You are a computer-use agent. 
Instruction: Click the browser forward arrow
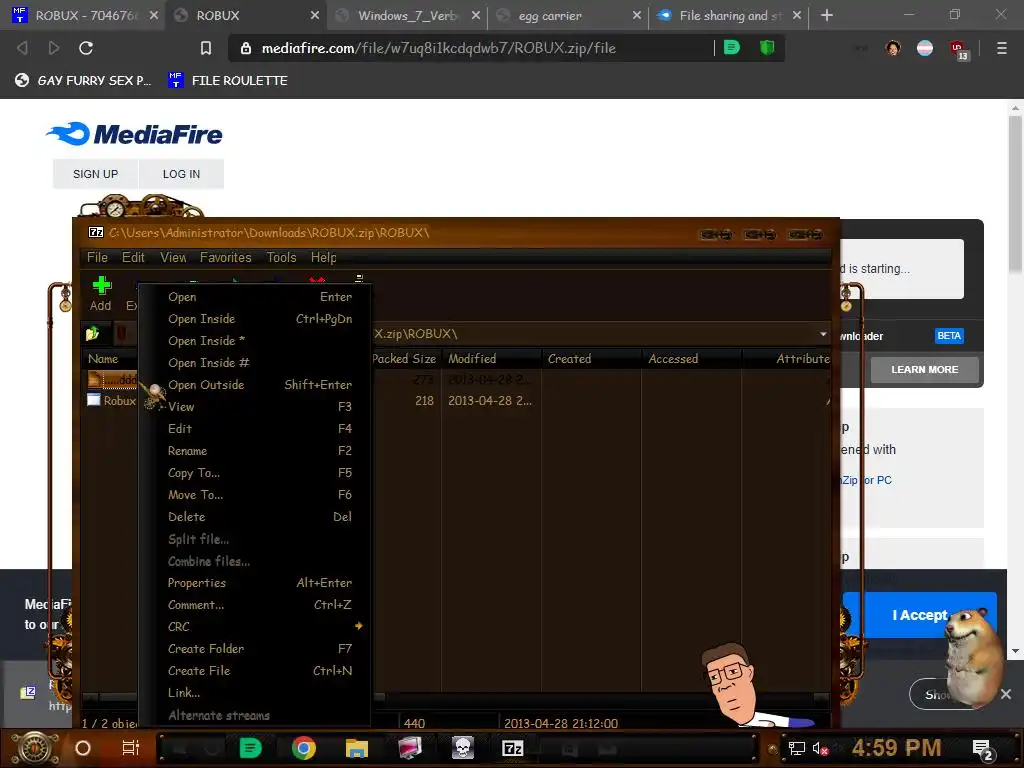pyautogui.click(x=54, y=48)
